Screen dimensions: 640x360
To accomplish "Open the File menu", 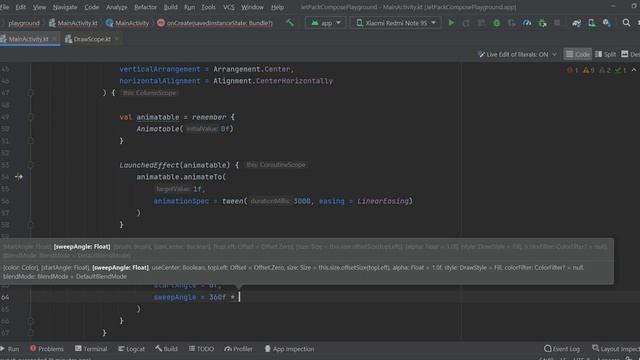I will point(4,7).
